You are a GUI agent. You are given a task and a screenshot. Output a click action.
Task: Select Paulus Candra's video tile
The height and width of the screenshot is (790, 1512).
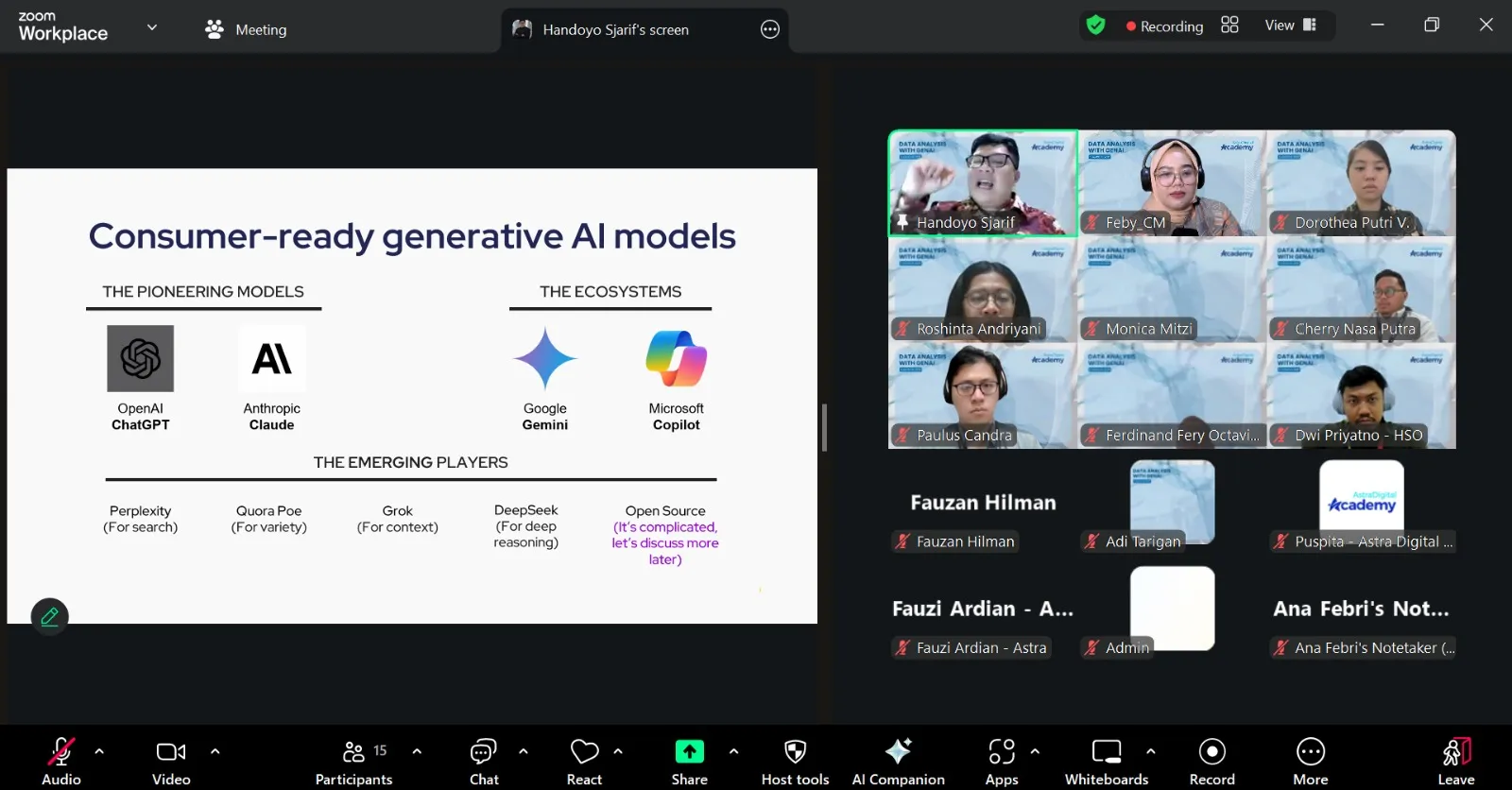(x=983, y=396)
